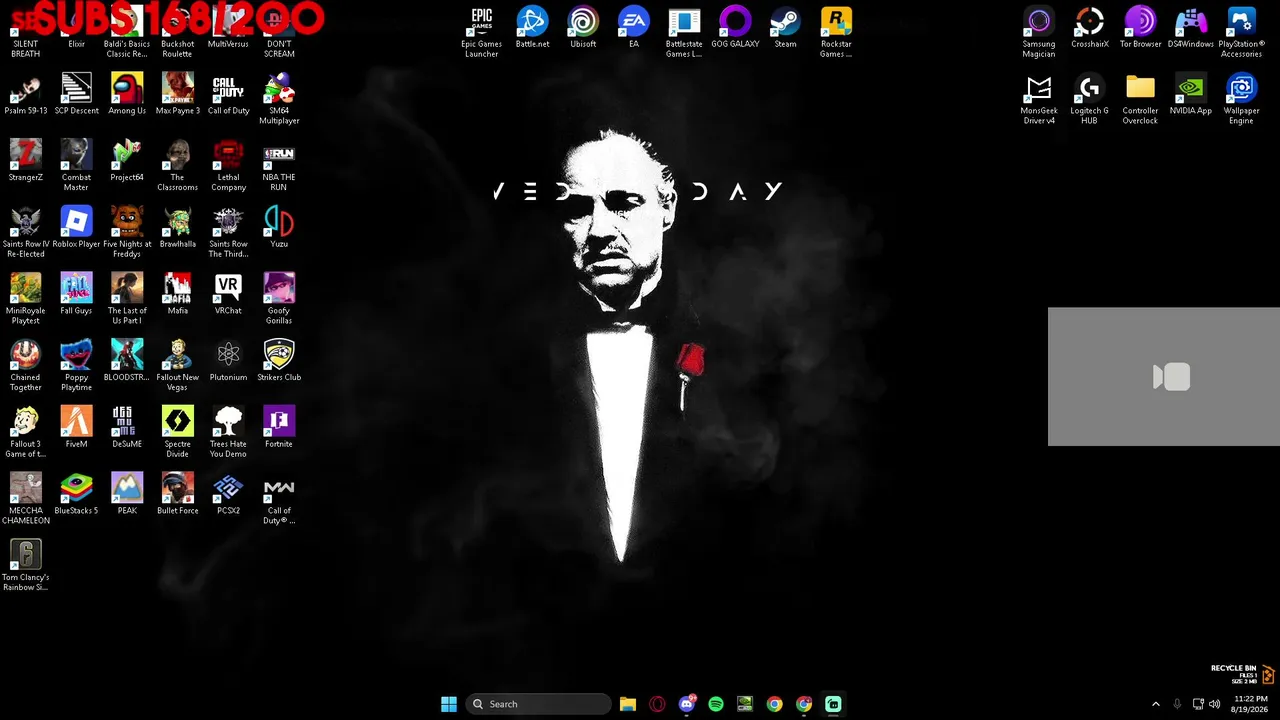Select the Battle.net desktop icon
Viewport: 1280px width, 720px height.
(x=532, y=28)
